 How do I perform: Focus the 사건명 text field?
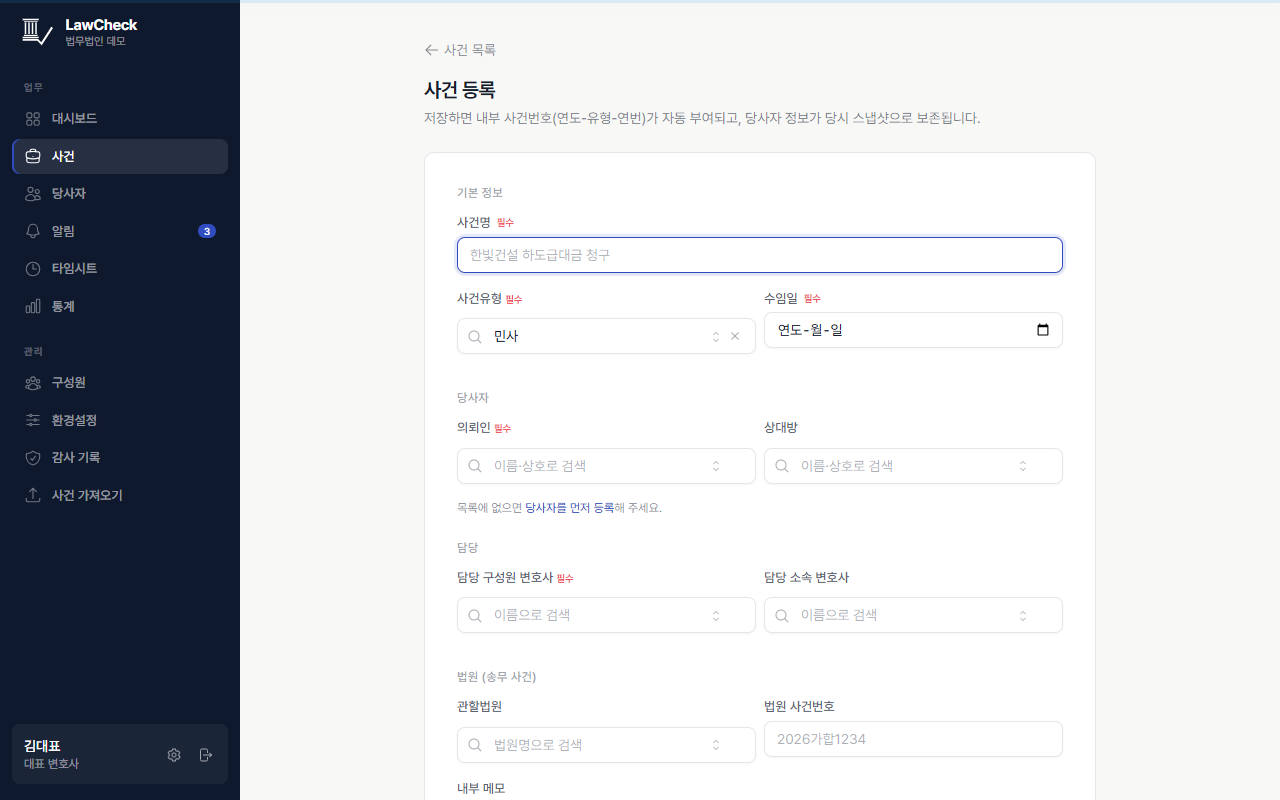[760, 255]
